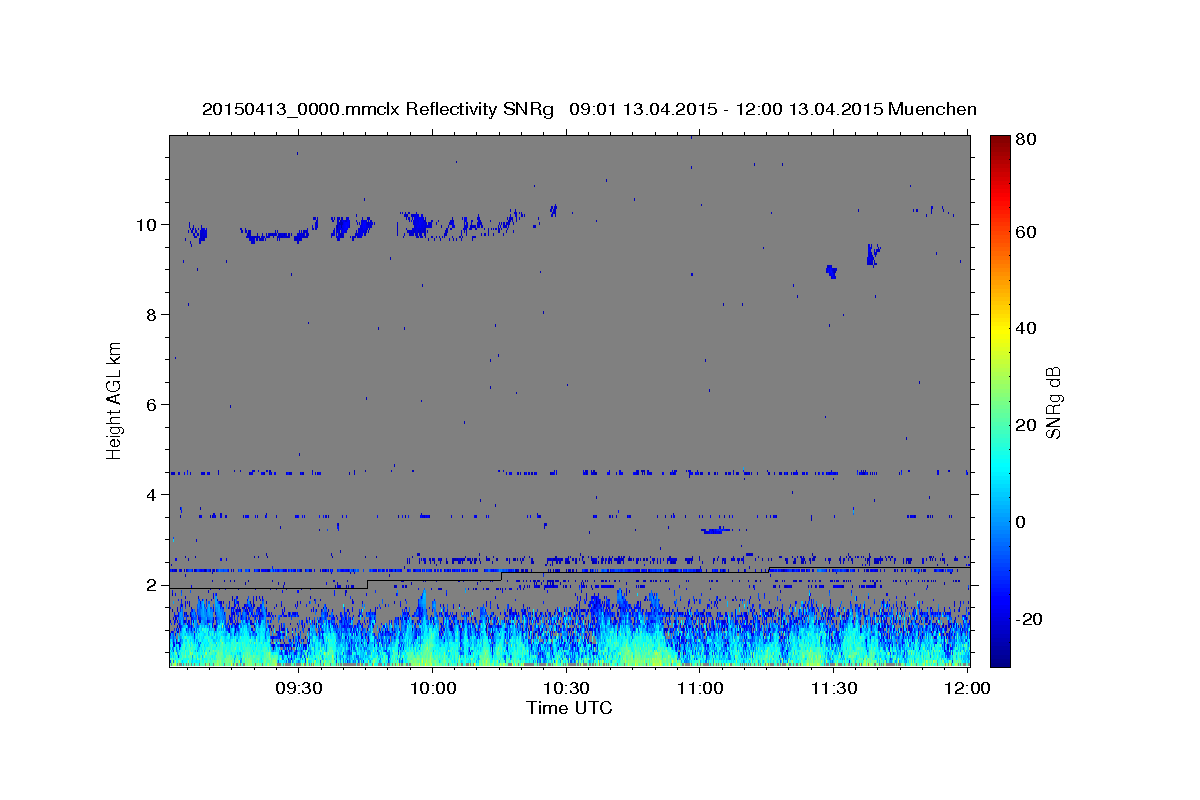Click the 'Height AGL km' y-axis label
The height and width of the screenshot is (800, 1200).
pyautogui.click(x=115, y=400)
